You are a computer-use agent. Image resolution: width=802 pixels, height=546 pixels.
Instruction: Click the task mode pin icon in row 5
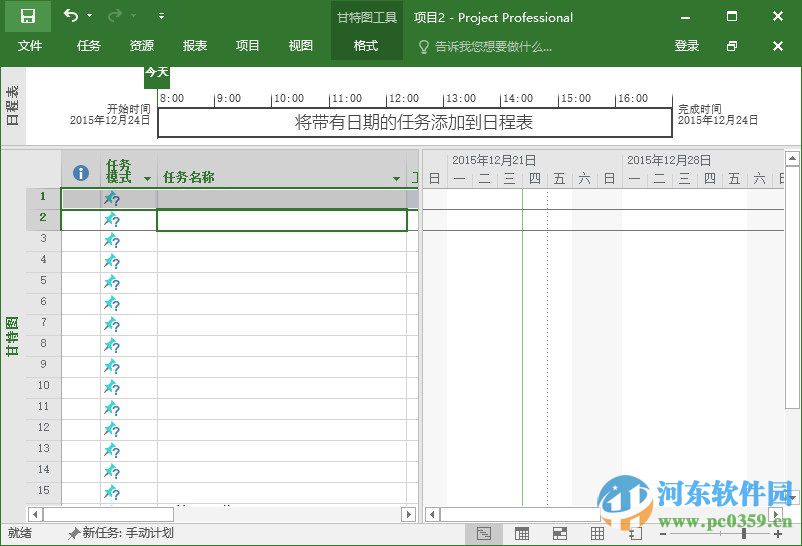(x=112, y=282)
